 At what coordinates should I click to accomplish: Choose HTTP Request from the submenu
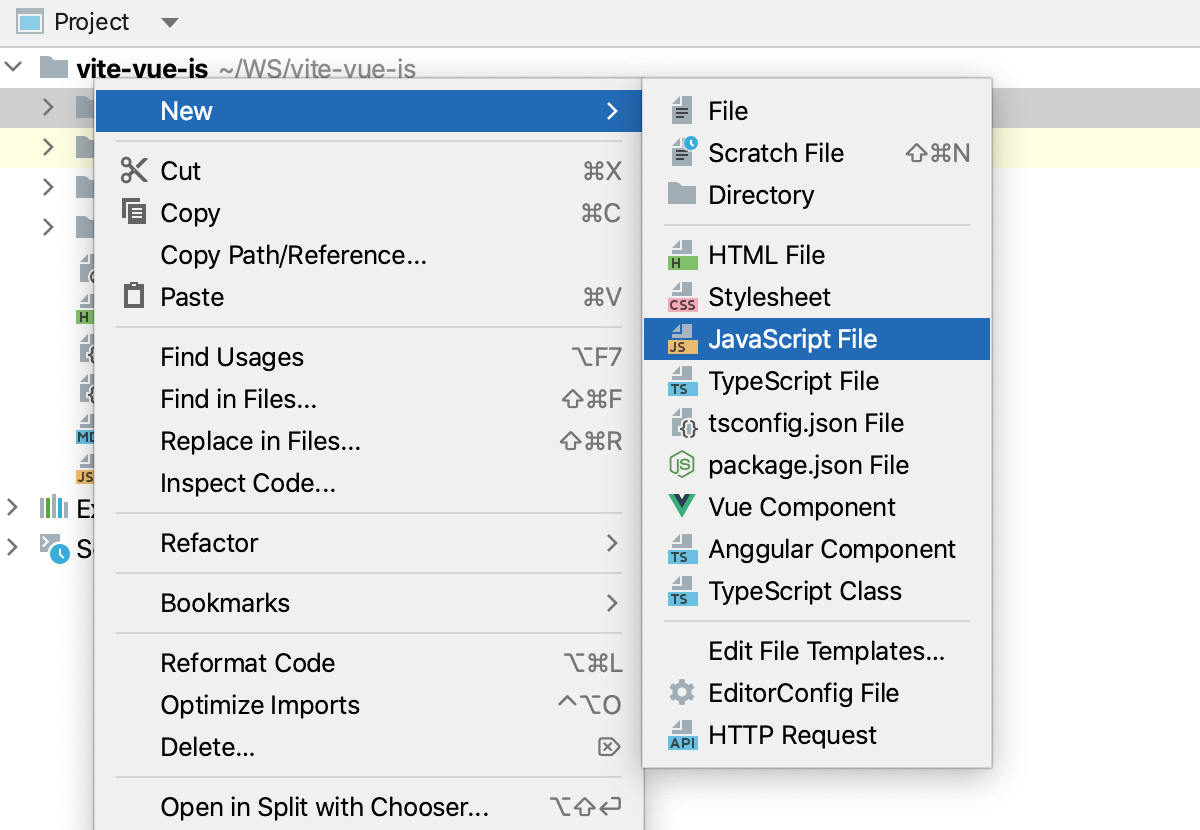pos(793,734)
